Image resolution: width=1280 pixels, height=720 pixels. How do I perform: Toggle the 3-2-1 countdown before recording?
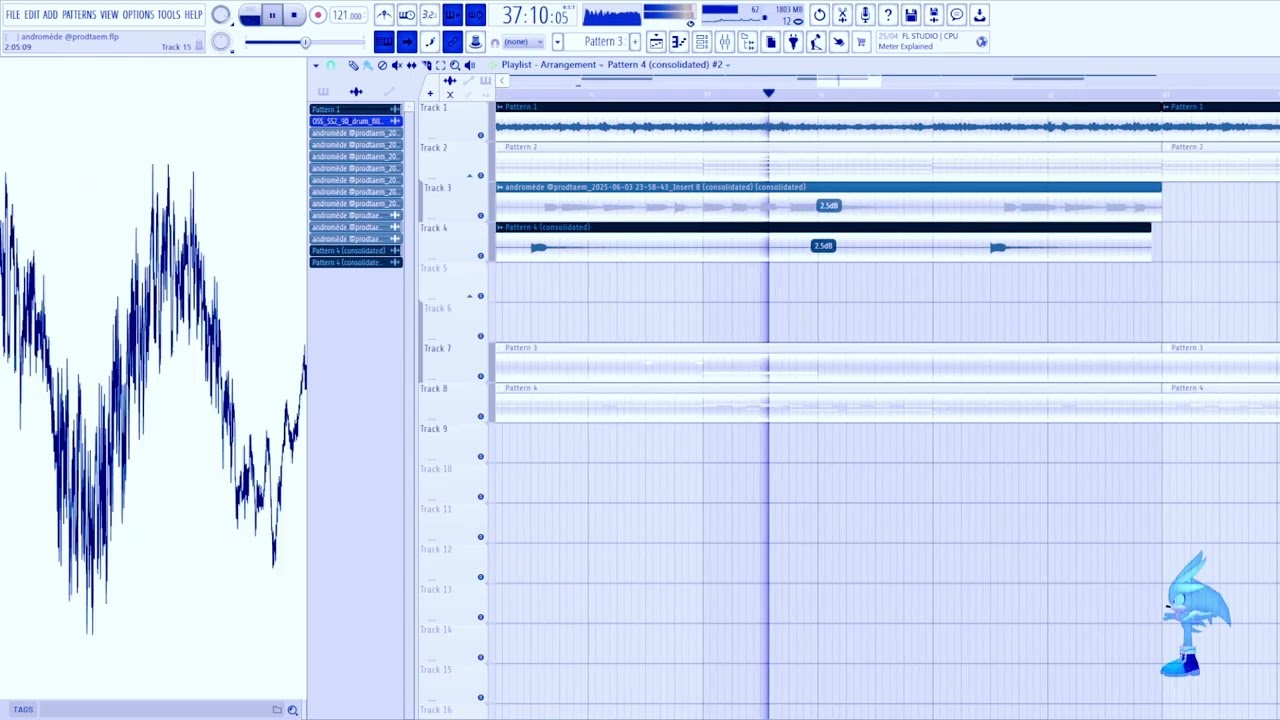tap(429, 14)
